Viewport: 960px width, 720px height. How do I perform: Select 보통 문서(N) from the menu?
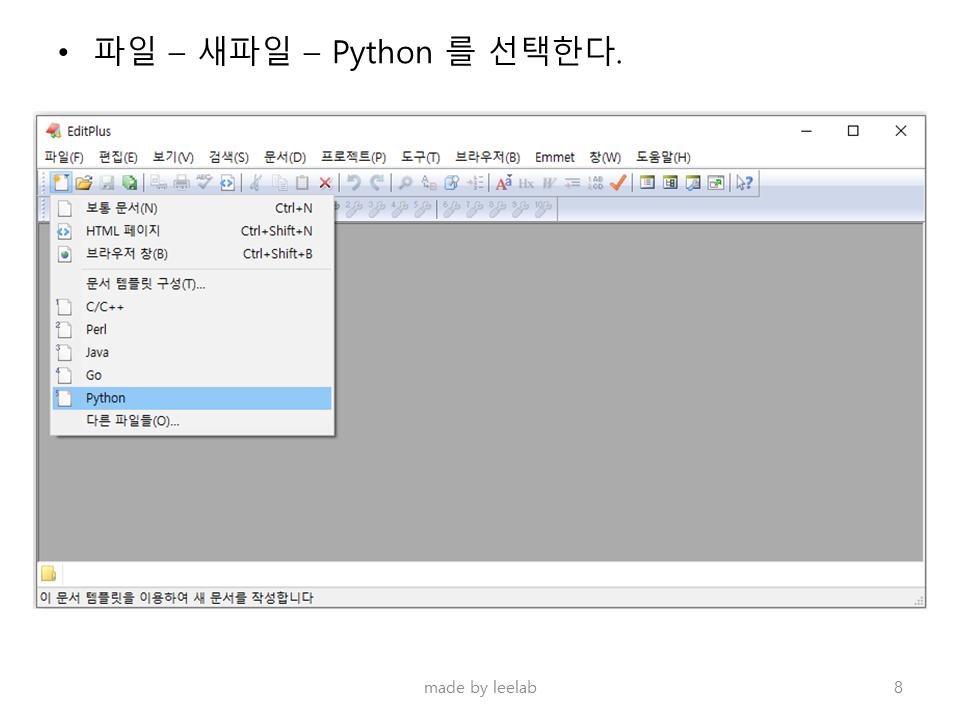pyautogui.click(x=192, y=208)
